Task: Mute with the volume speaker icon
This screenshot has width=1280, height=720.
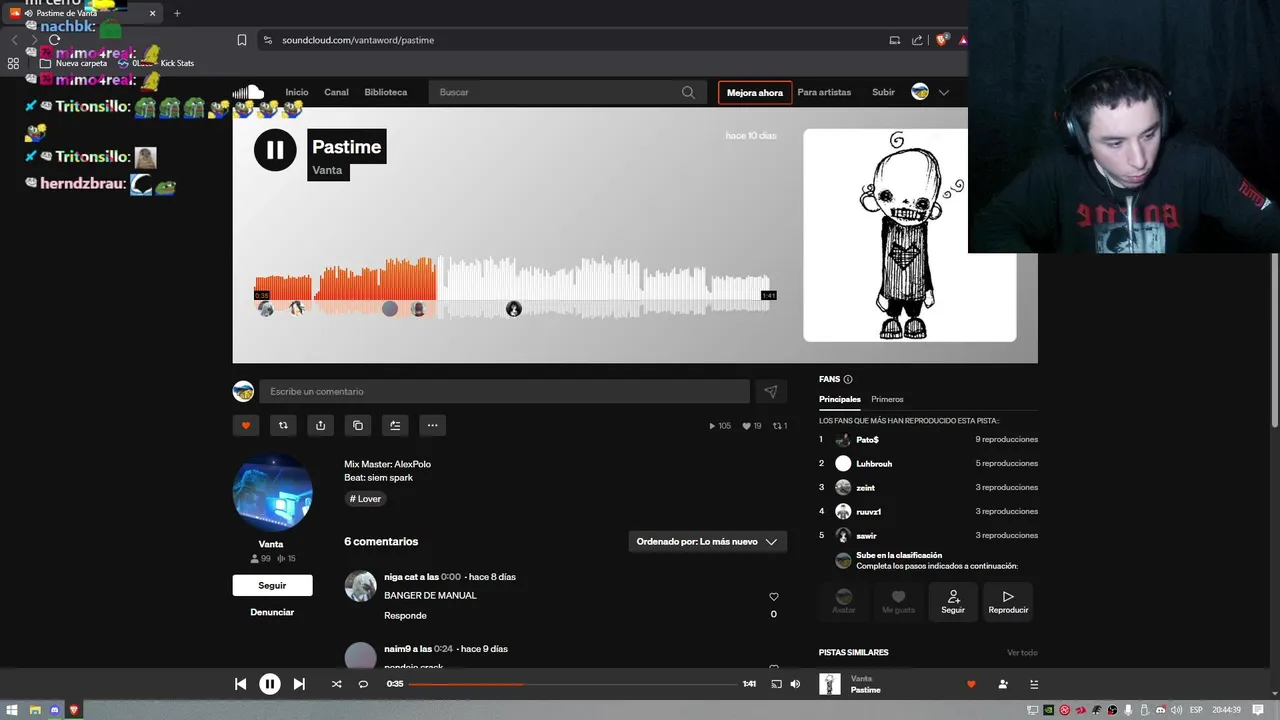Action: [795, 684]
